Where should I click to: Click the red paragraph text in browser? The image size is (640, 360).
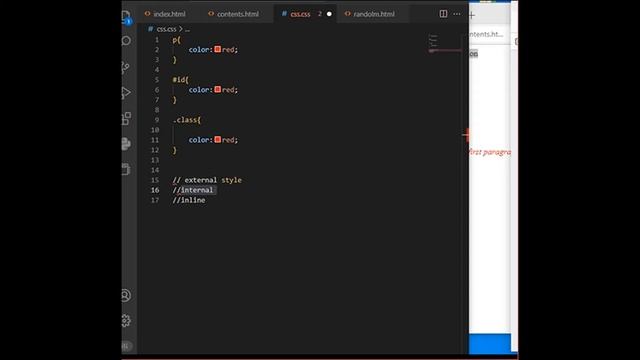tap(490, 152)
